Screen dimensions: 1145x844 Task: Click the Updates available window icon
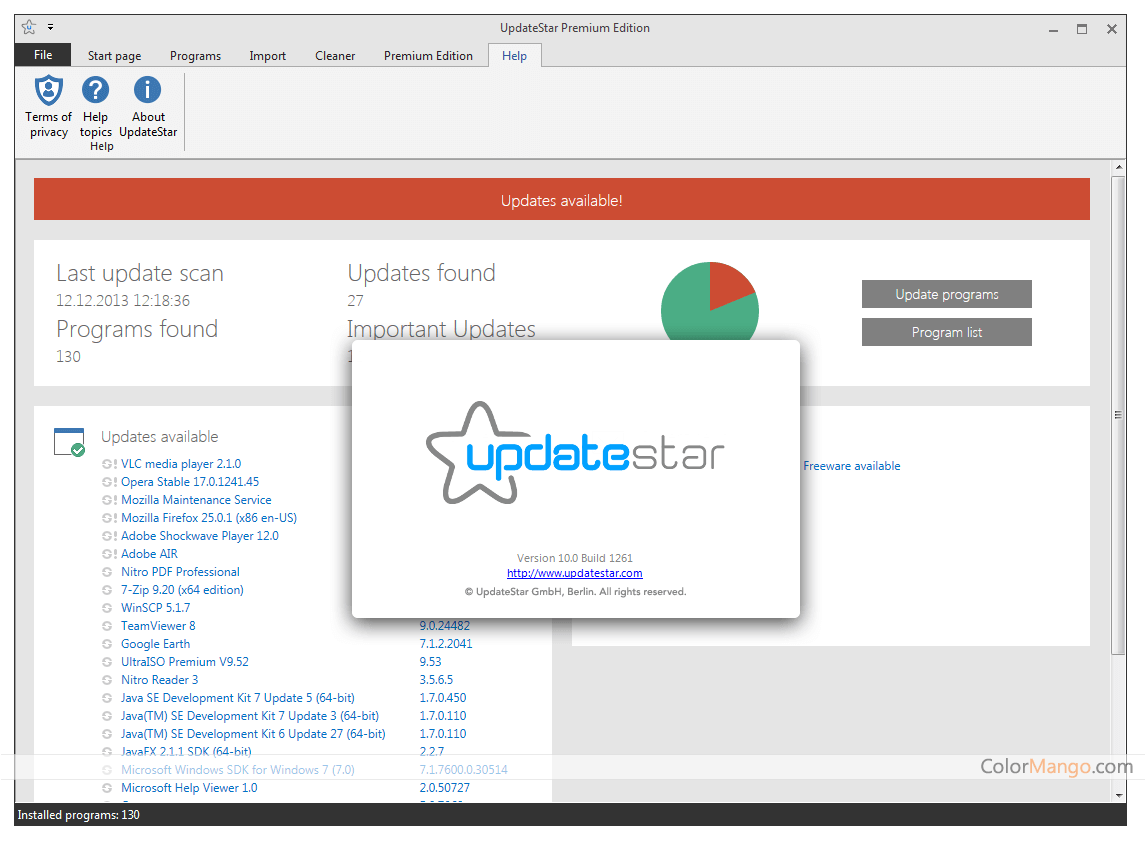(x=69, y=442)
